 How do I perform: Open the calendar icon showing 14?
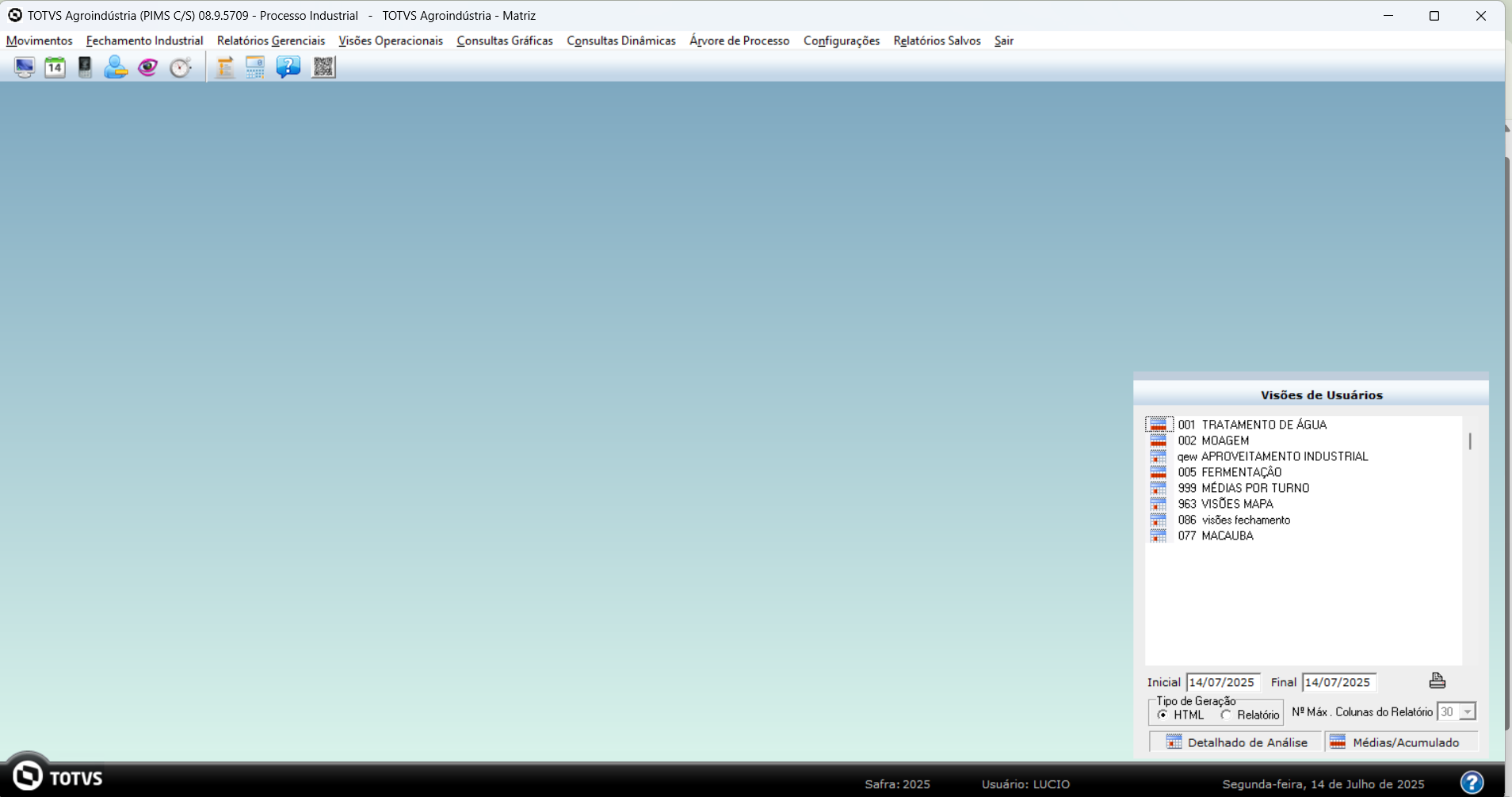click(x=55, y=67)
